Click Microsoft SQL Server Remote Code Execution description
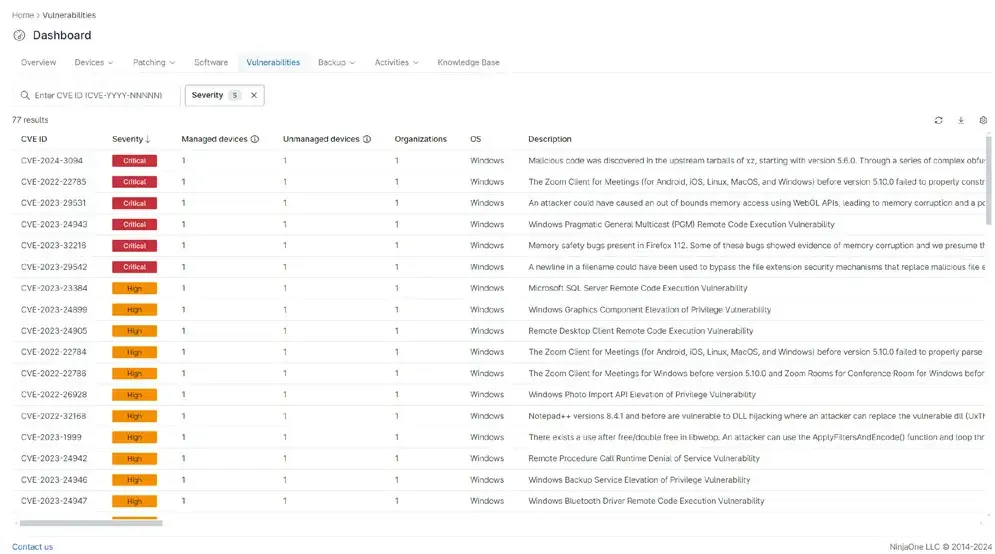995x554 pixels. 638,288
